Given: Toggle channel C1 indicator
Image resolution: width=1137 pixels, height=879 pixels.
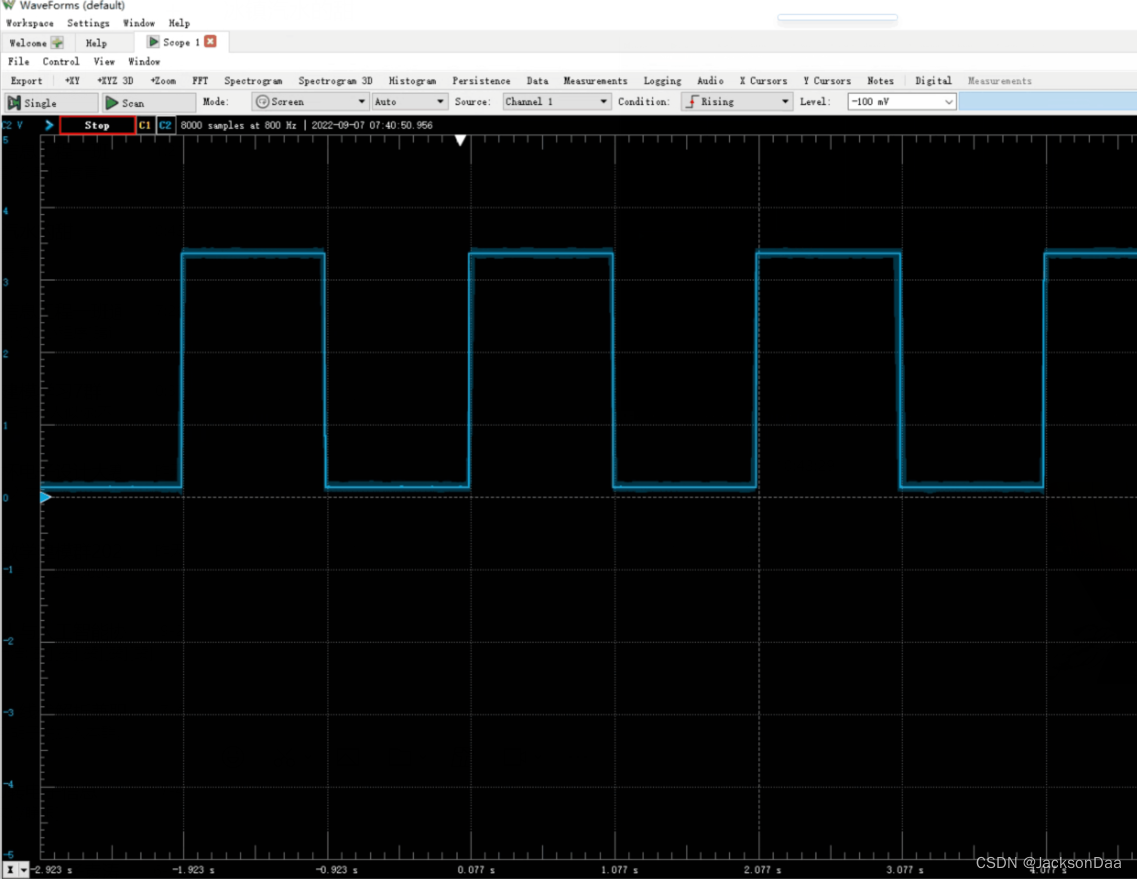Looking at the screenshot, I should click(x=144, y=125).
